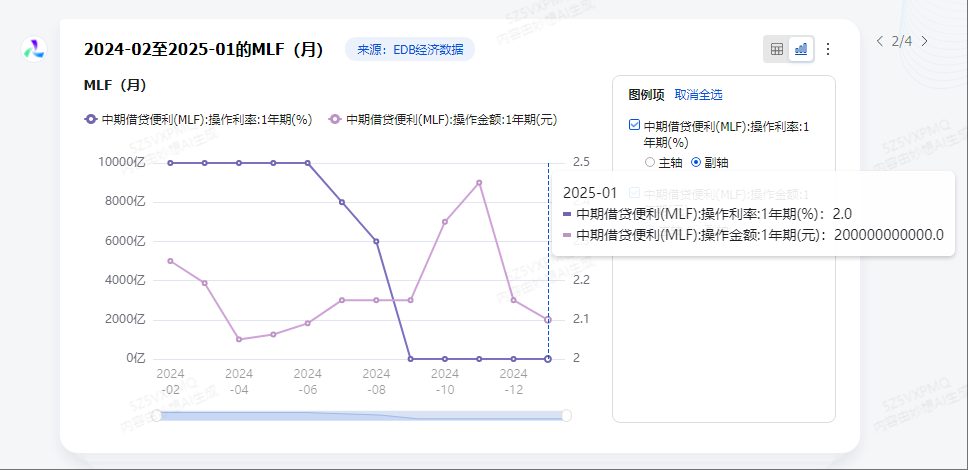Click the 2/4 page indicator
Viewport: 968px width, 470px height.
pyautogui.click(x=902, y=41)
